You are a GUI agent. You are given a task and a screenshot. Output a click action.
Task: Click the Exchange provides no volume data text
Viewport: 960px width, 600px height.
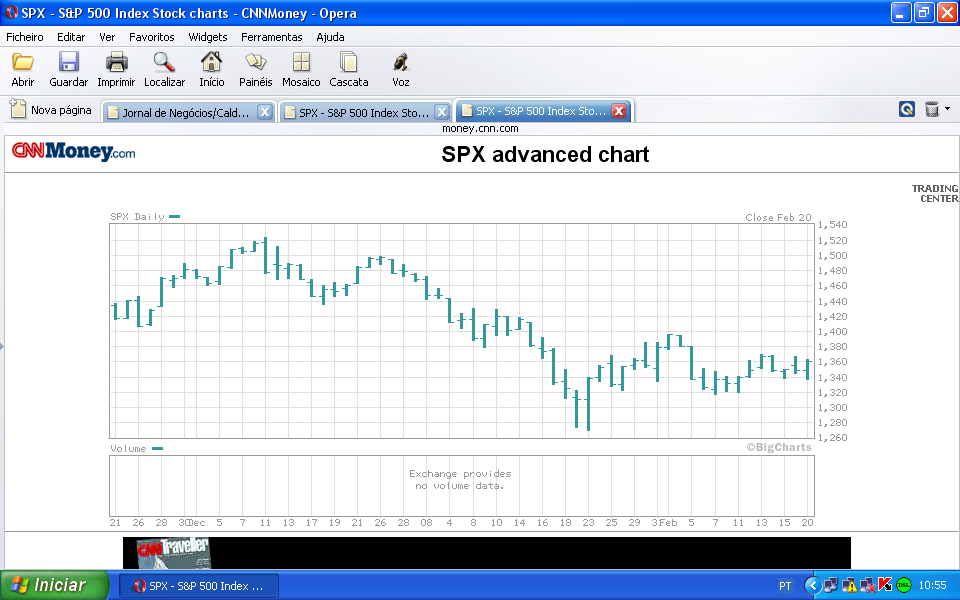[x=460, y=479]
